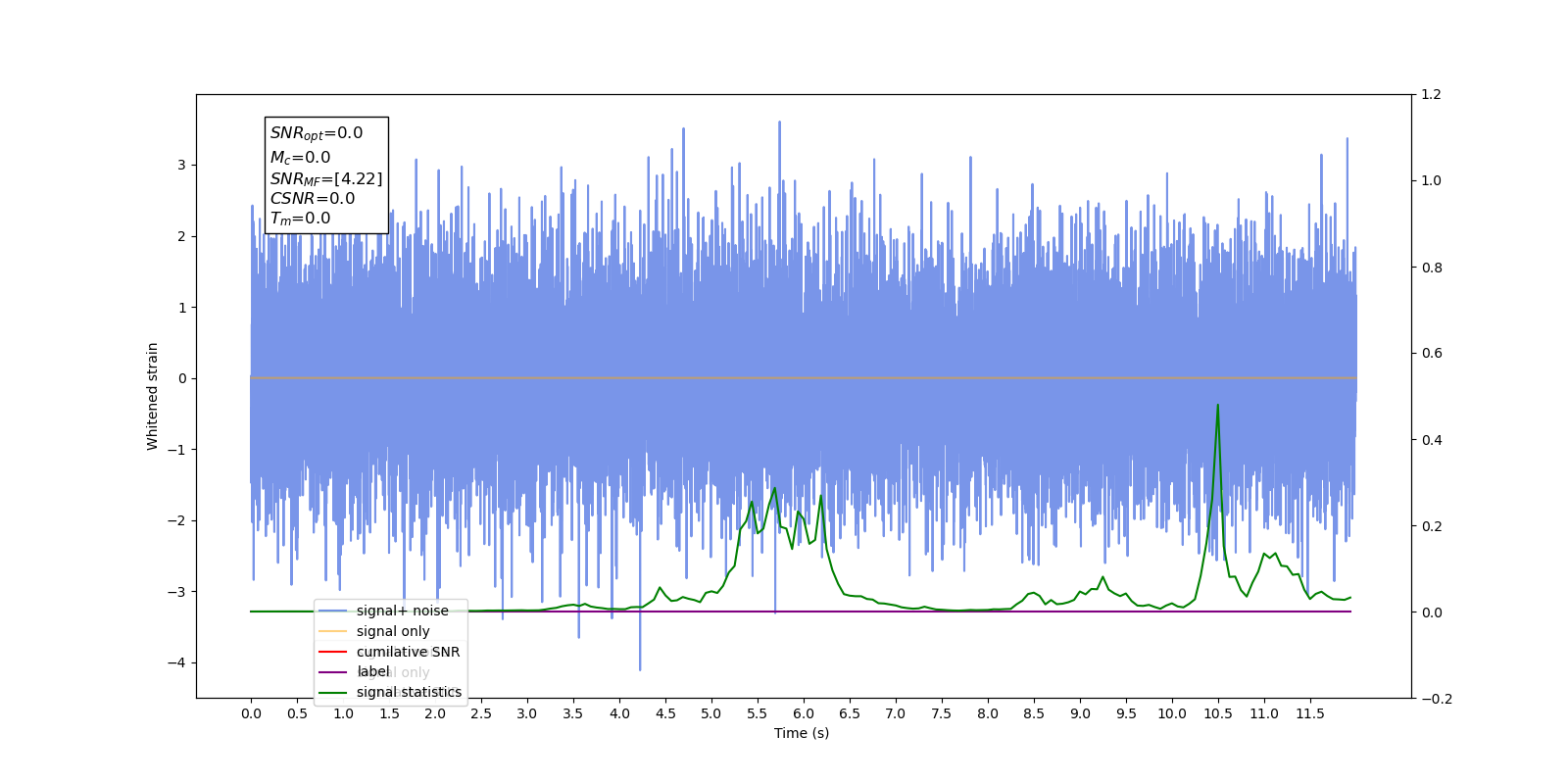Click the red cumulative SNR legend swatch
The width and height of the screenshot is (1568, 784).
coord(333,652)
